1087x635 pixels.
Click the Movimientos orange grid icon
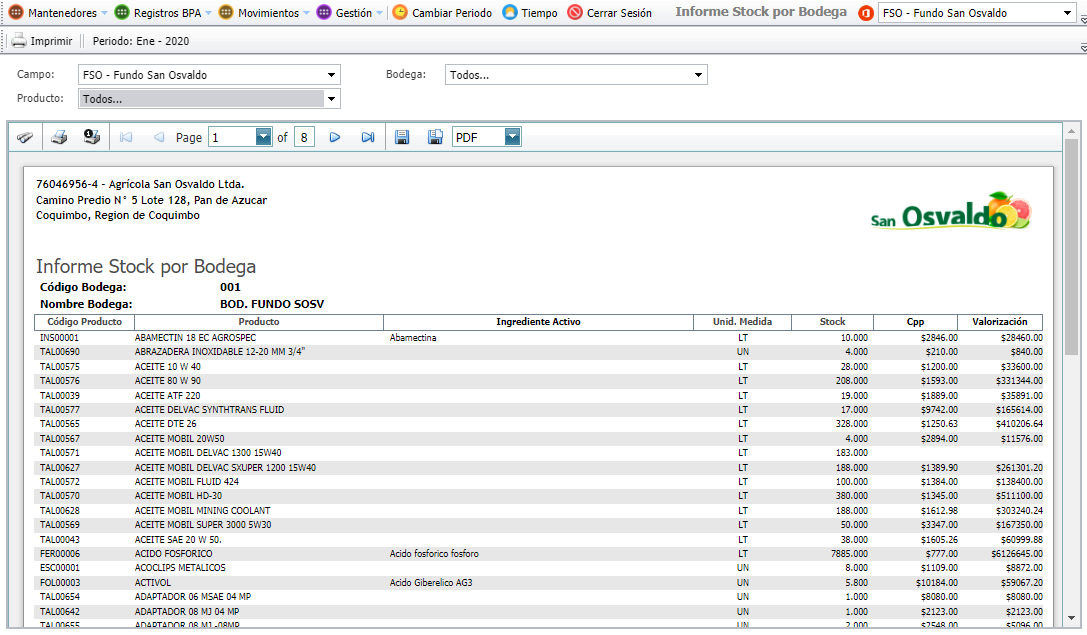(225, 12)
